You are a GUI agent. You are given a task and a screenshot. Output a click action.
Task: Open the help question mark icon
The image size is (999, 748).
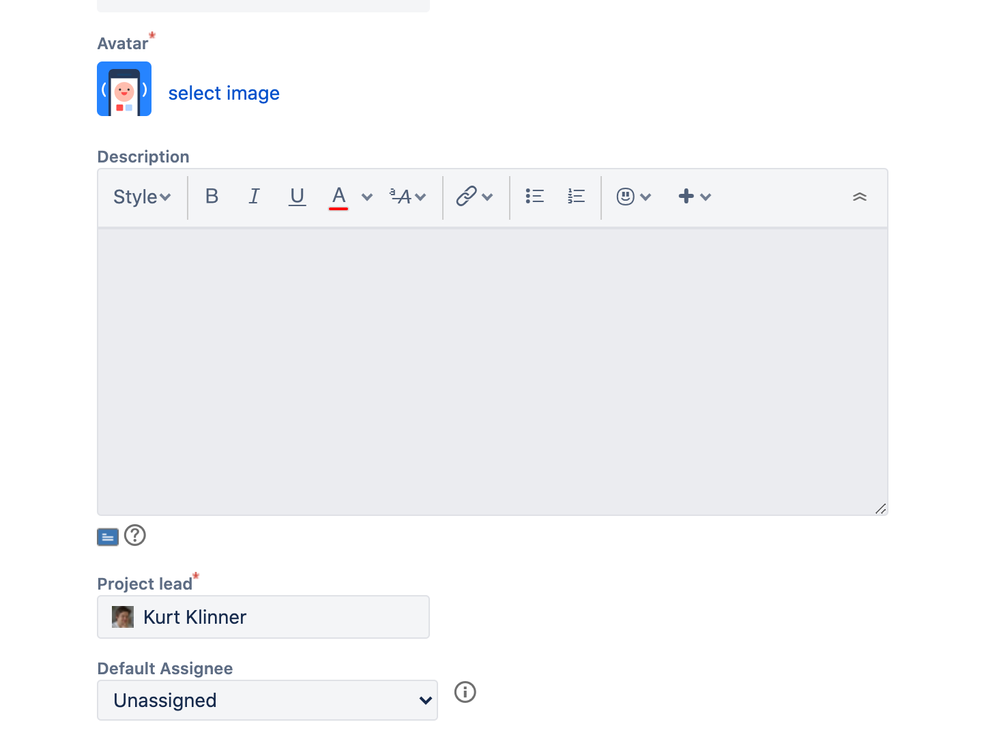(x=134, y=536)
